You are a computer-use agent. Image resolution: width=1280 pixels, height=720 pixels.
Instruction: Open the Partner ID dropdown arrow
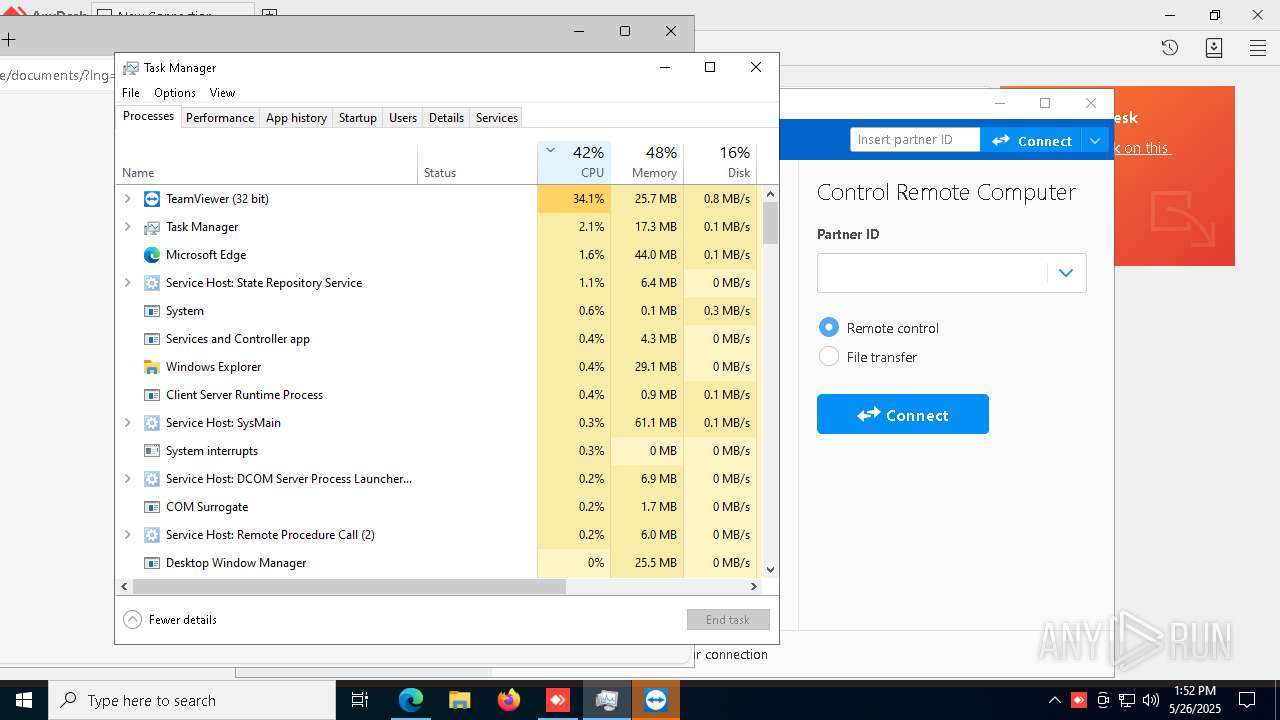pos(1066,273)
